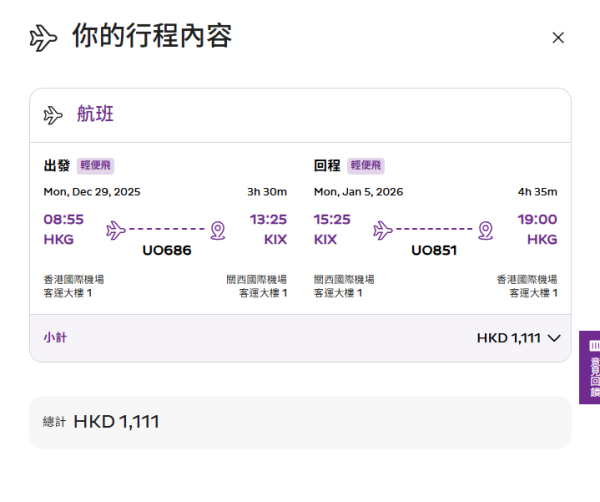Click 香港國際機場 under the return arrival
The height and width of the screenshot is (502, 600).
pos(527,280)
